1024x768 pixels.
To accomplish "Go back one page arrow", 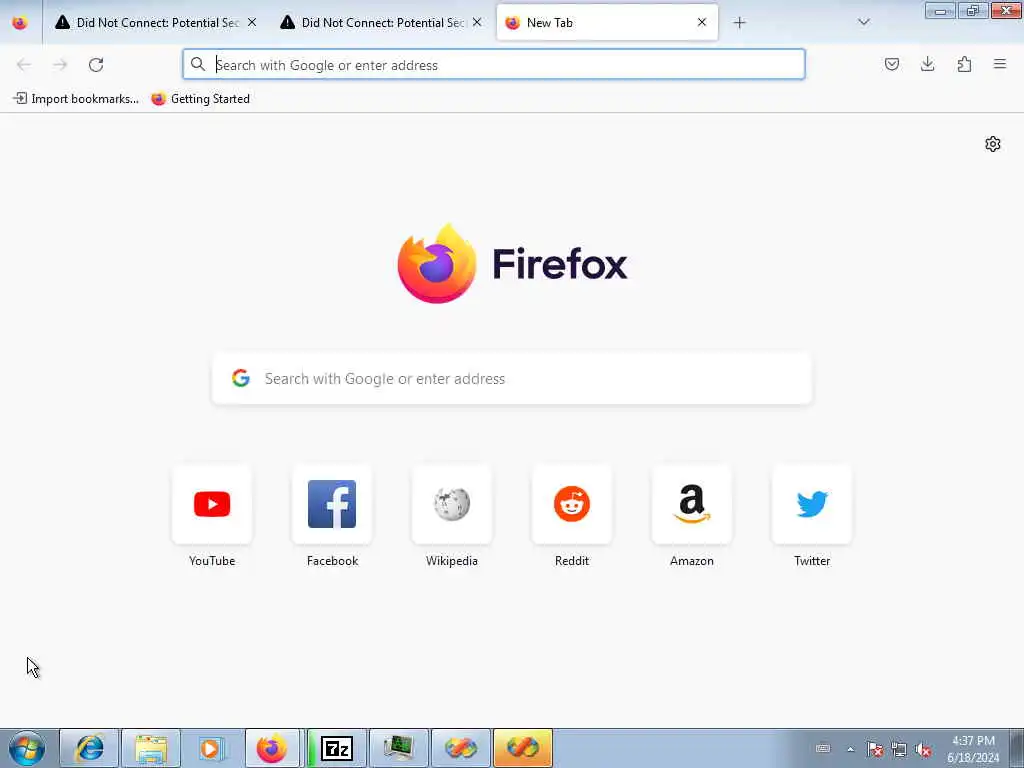I will coord(24,65).
